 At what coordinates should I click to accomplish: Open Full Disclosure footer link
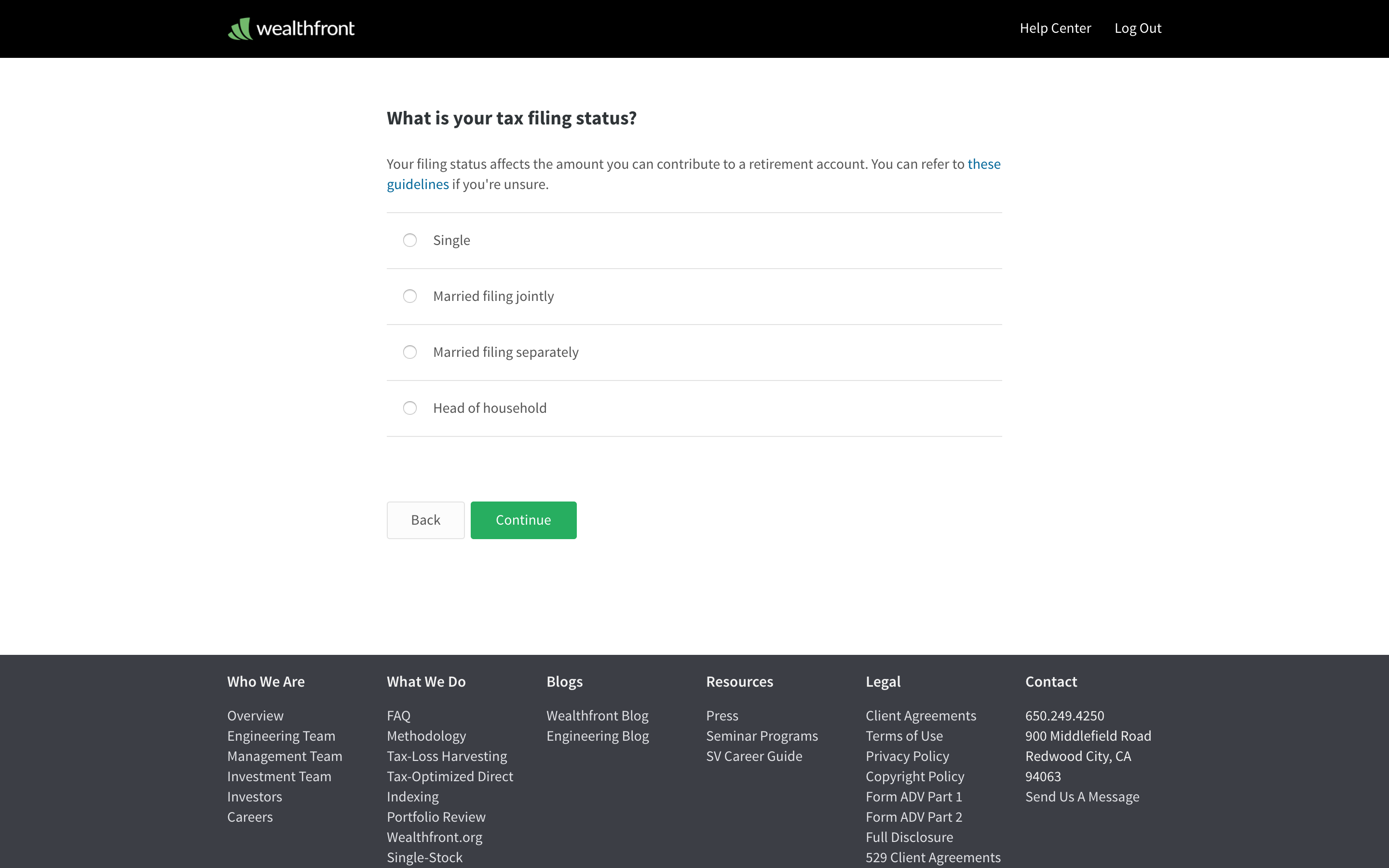(909, 838)
